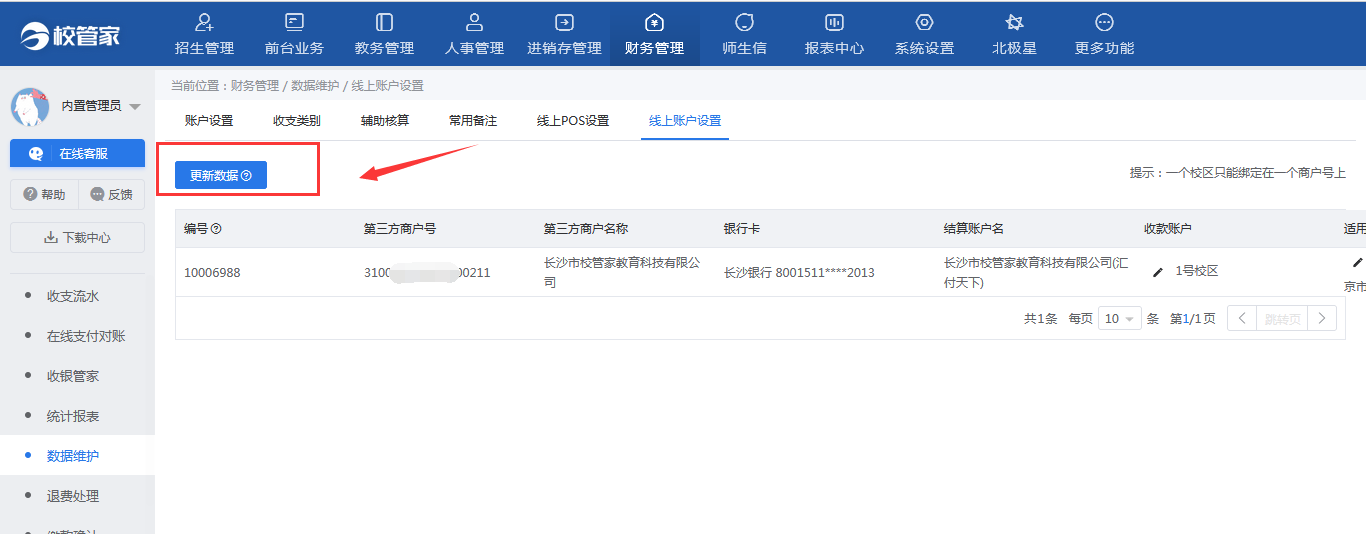Switch to the 收支类别 tab
Screen dimensions: 1366x534
point(297,121)
